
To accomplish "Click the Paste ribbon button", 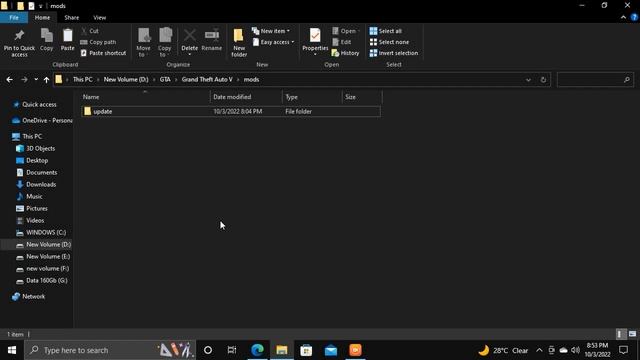I will pos(67,40).
